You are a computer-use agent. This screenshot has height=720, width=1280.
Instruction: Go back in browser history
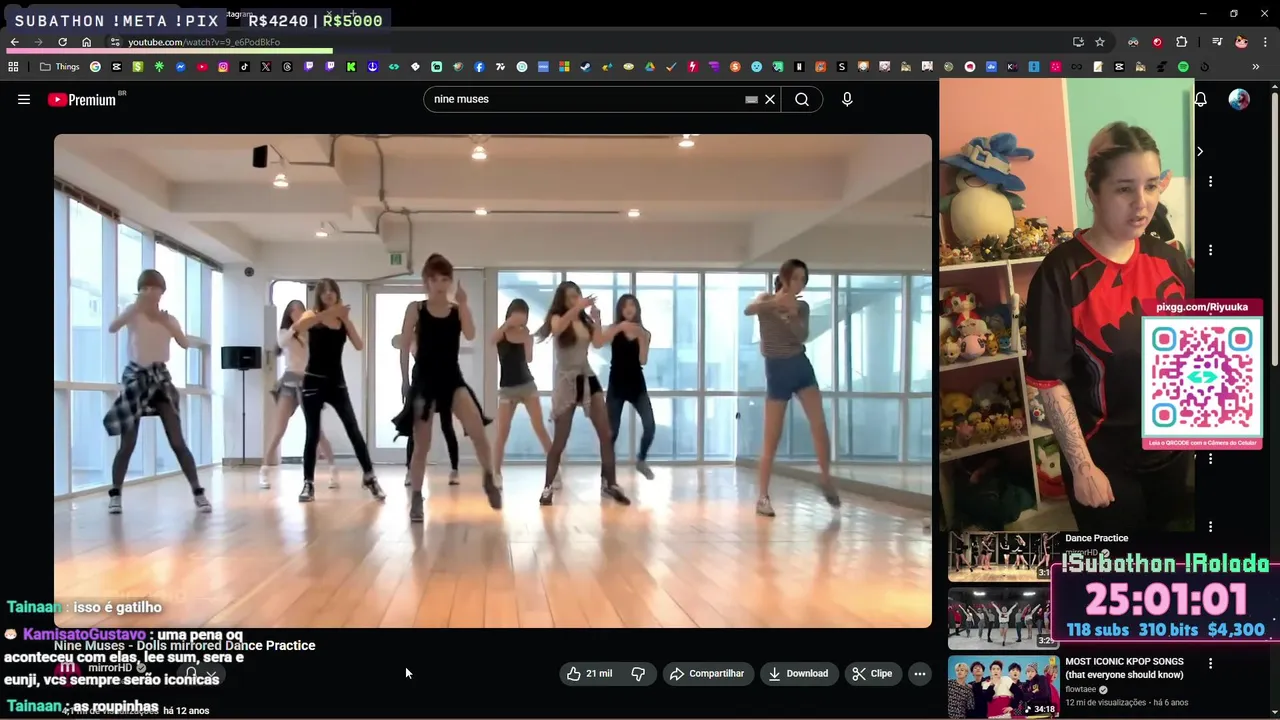point(14,42)
